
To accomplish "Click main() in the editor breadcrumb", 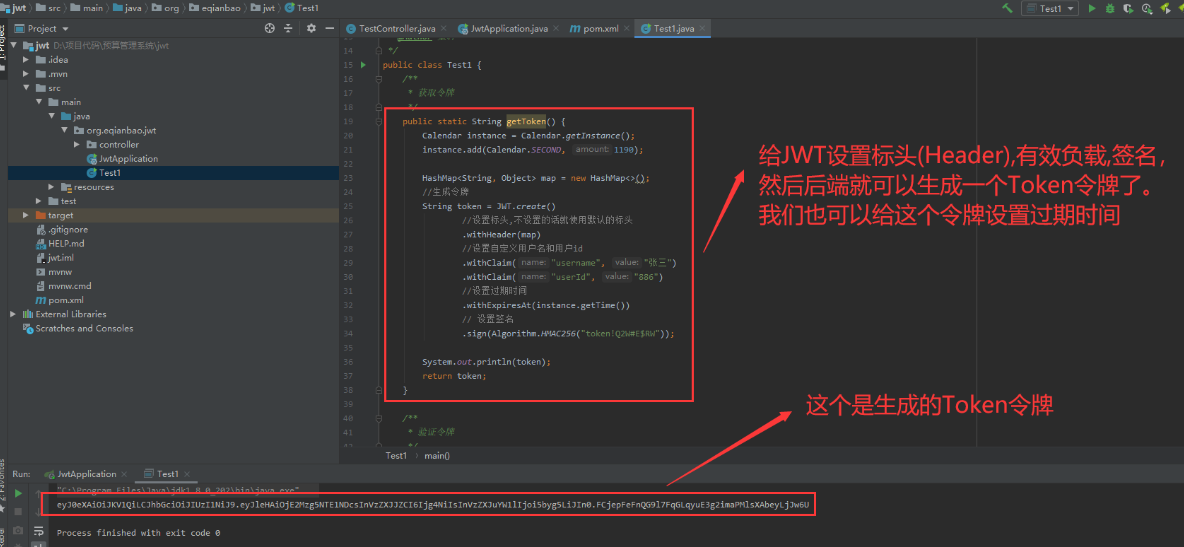I will (436, 456).
